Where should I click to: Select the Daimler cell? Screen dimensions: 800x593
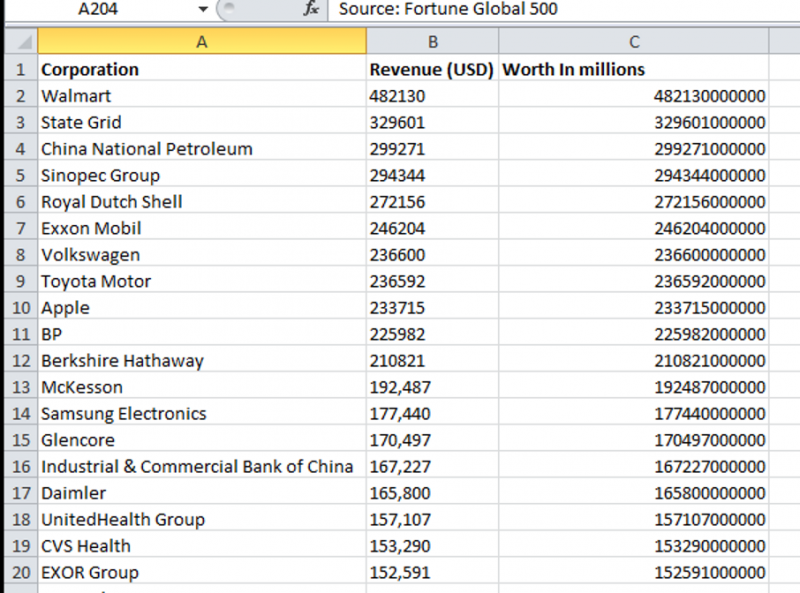click(x=202, y=493)
